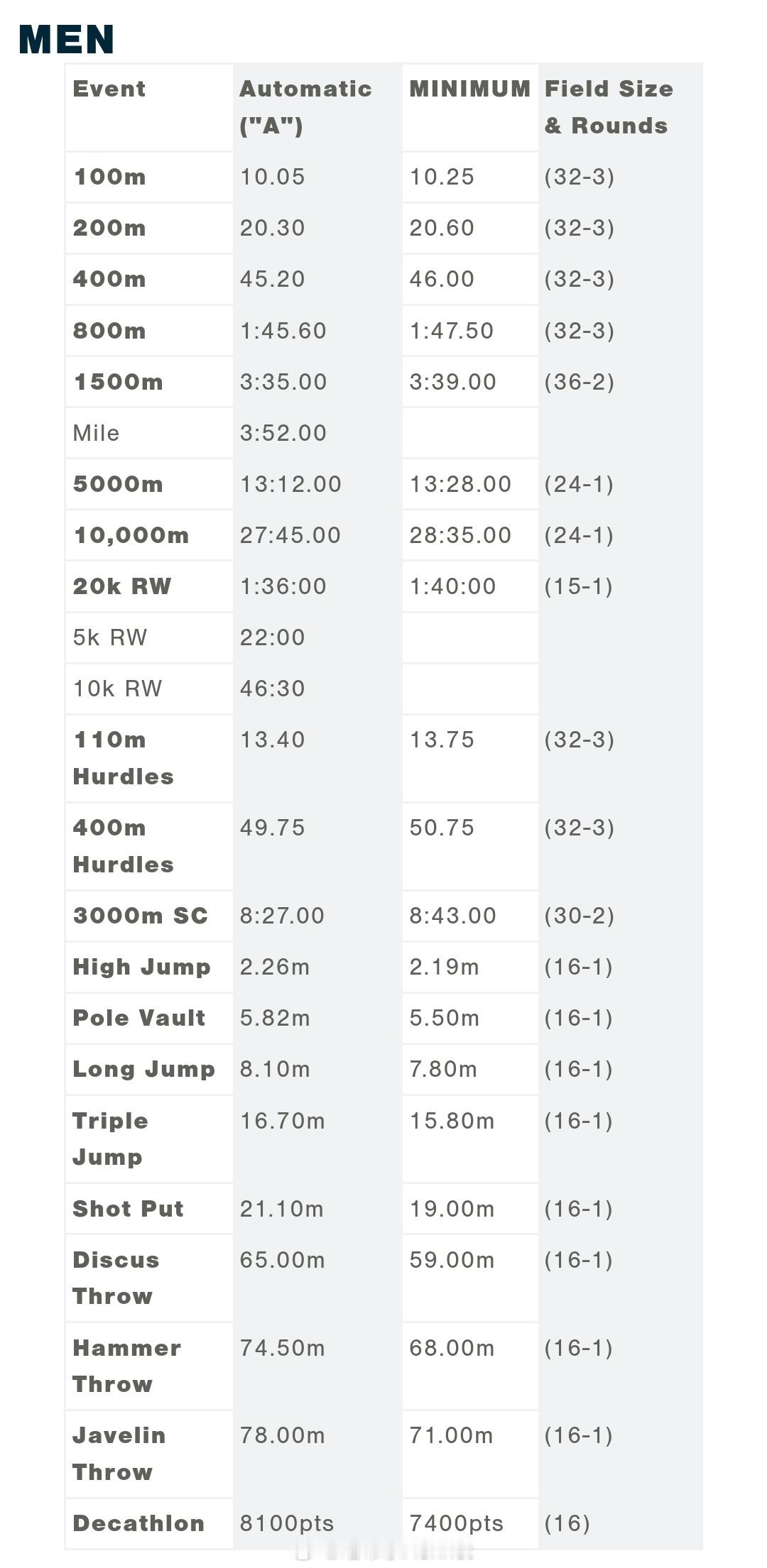Select the 110m Hurdles event label
Screen dimensions: 767x1568
[x=123, y=758]
